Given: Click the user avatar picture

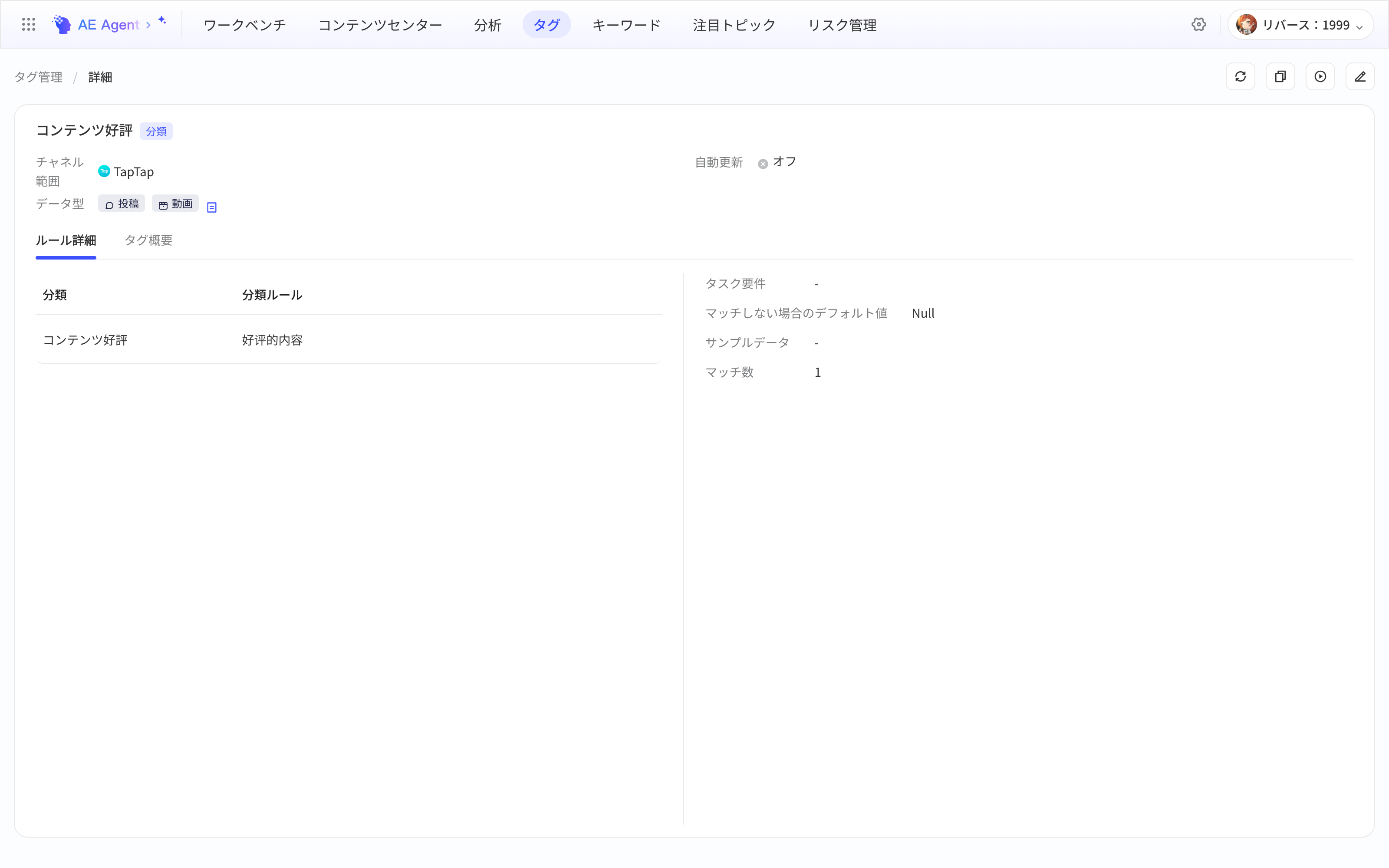Looking at the screenshot, I should pyautogui.click(x=1246, y=25).
